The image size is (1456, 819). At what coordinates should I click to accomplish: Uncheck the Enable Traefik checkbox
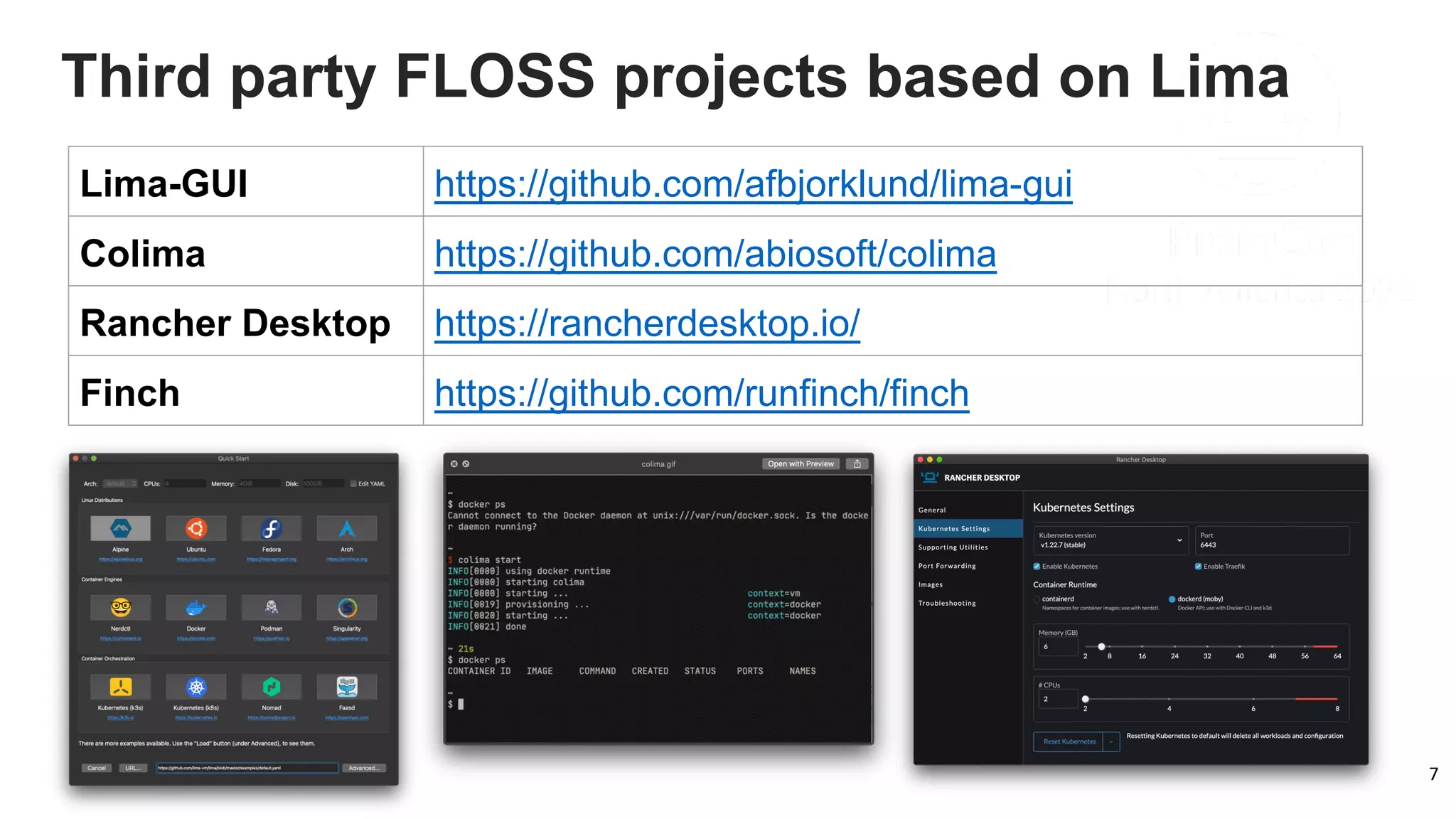1198,567
